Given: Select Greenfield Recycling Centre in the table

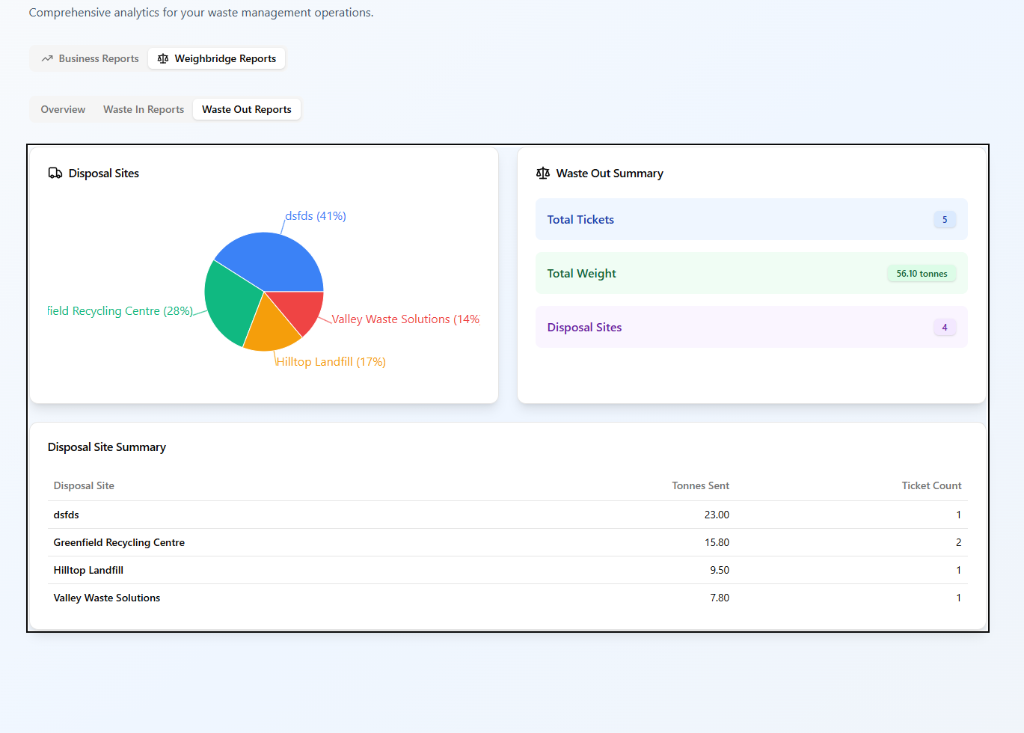Looking at the screenshot, I should [x=119, y=542].
